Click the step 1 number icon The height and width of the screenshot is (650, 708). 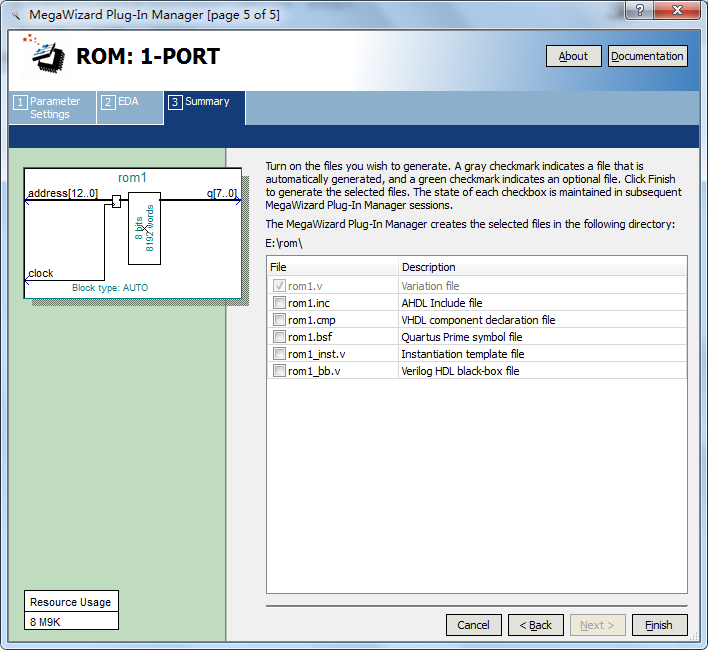[20, 102]
